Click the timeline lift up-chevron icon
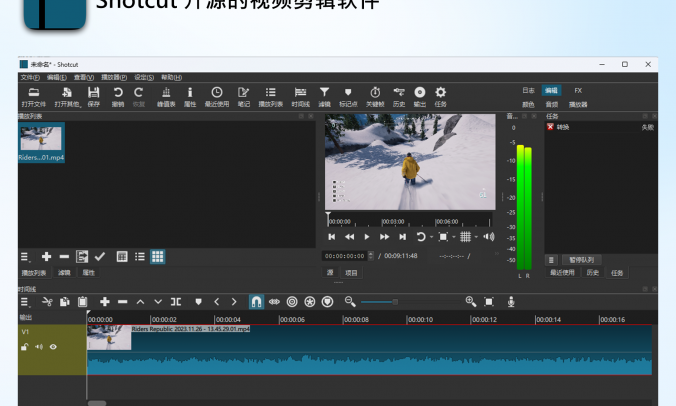Viewport: 676px width, 406px height. (141, 302)
